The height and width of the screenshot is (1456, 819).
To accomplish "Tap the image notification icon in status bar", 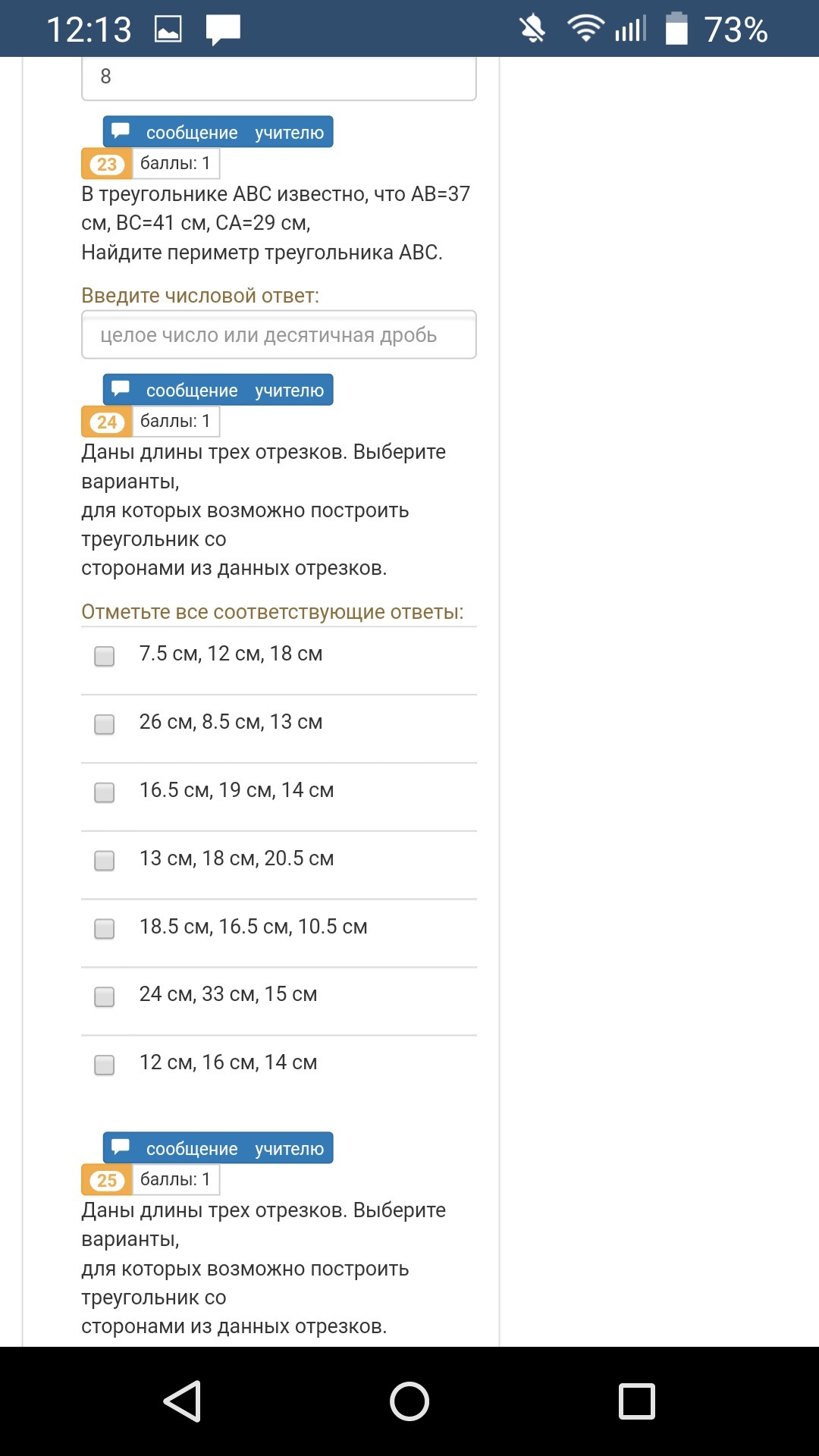I will coord(168,30).
